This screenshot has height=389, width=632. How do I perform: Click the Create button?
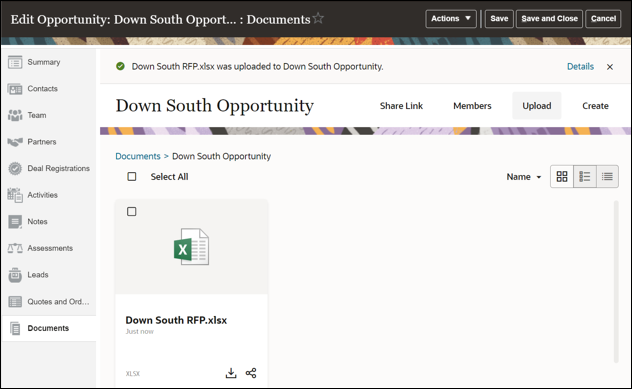coord(595,106)
